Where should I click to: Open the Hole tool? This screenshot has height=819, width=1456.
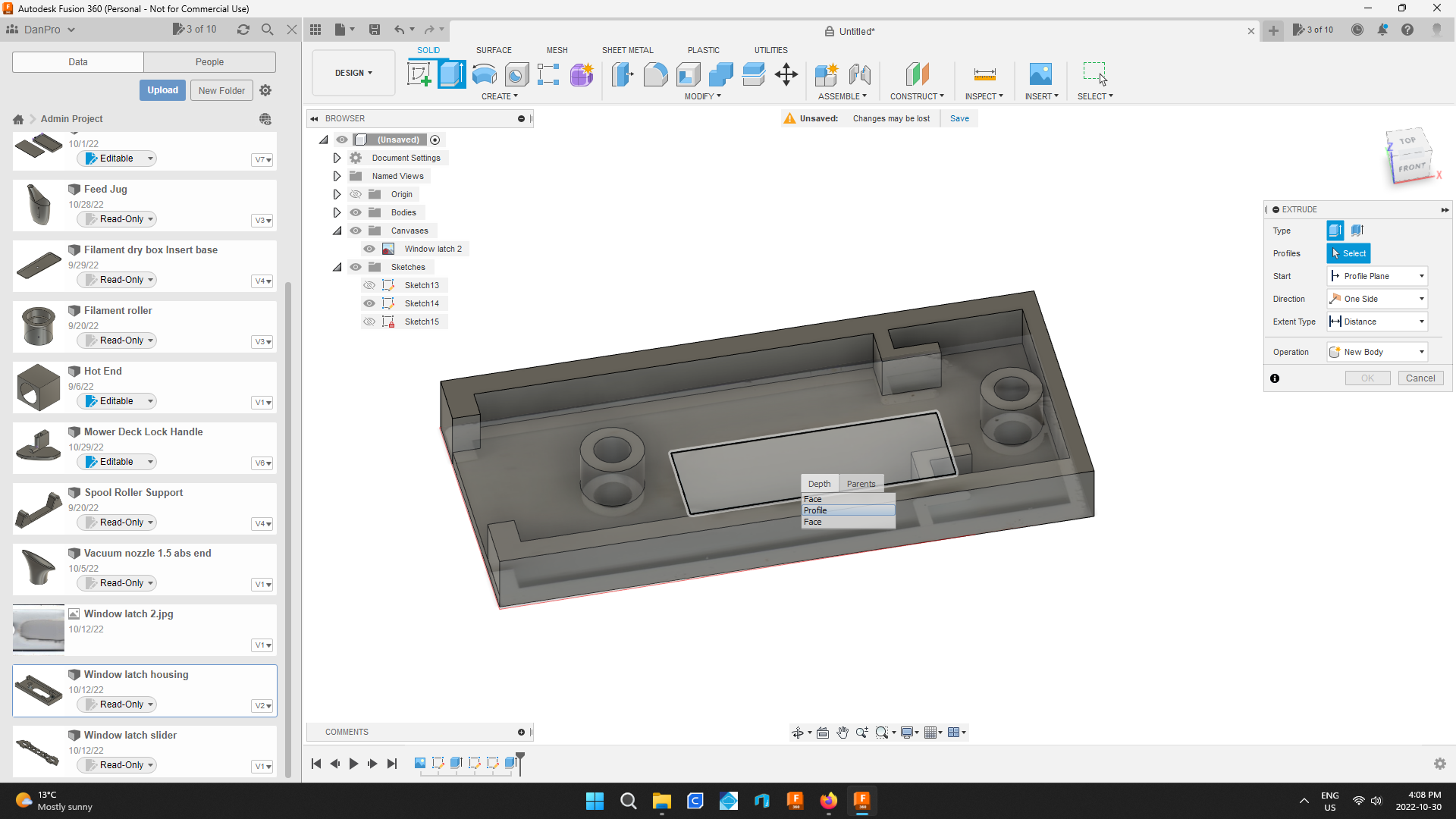tap(516, 74)
